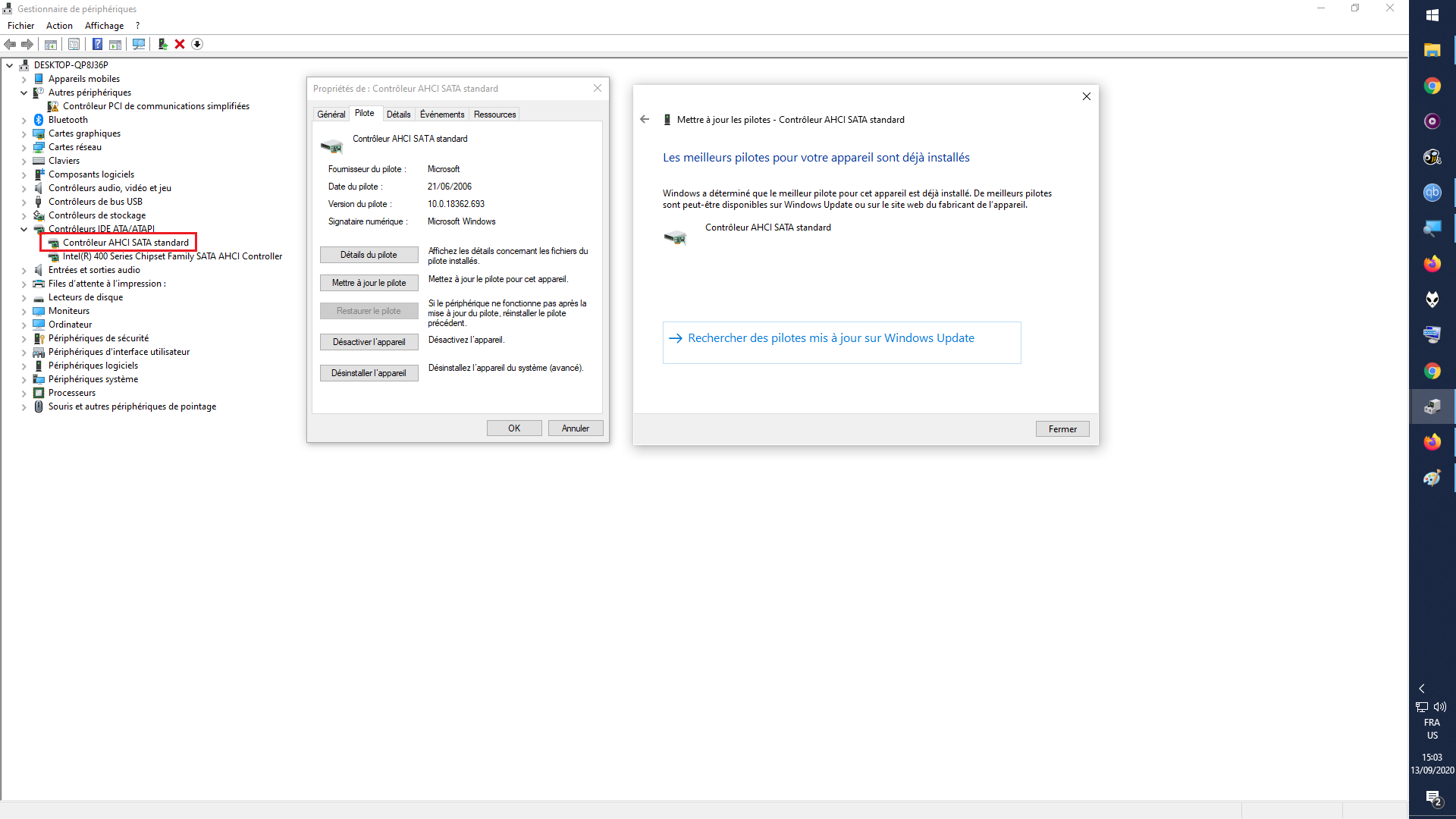This screenshot has width=1456, height=819.
Task: Click the red X uninstall device icon
Action: (180, 44)
